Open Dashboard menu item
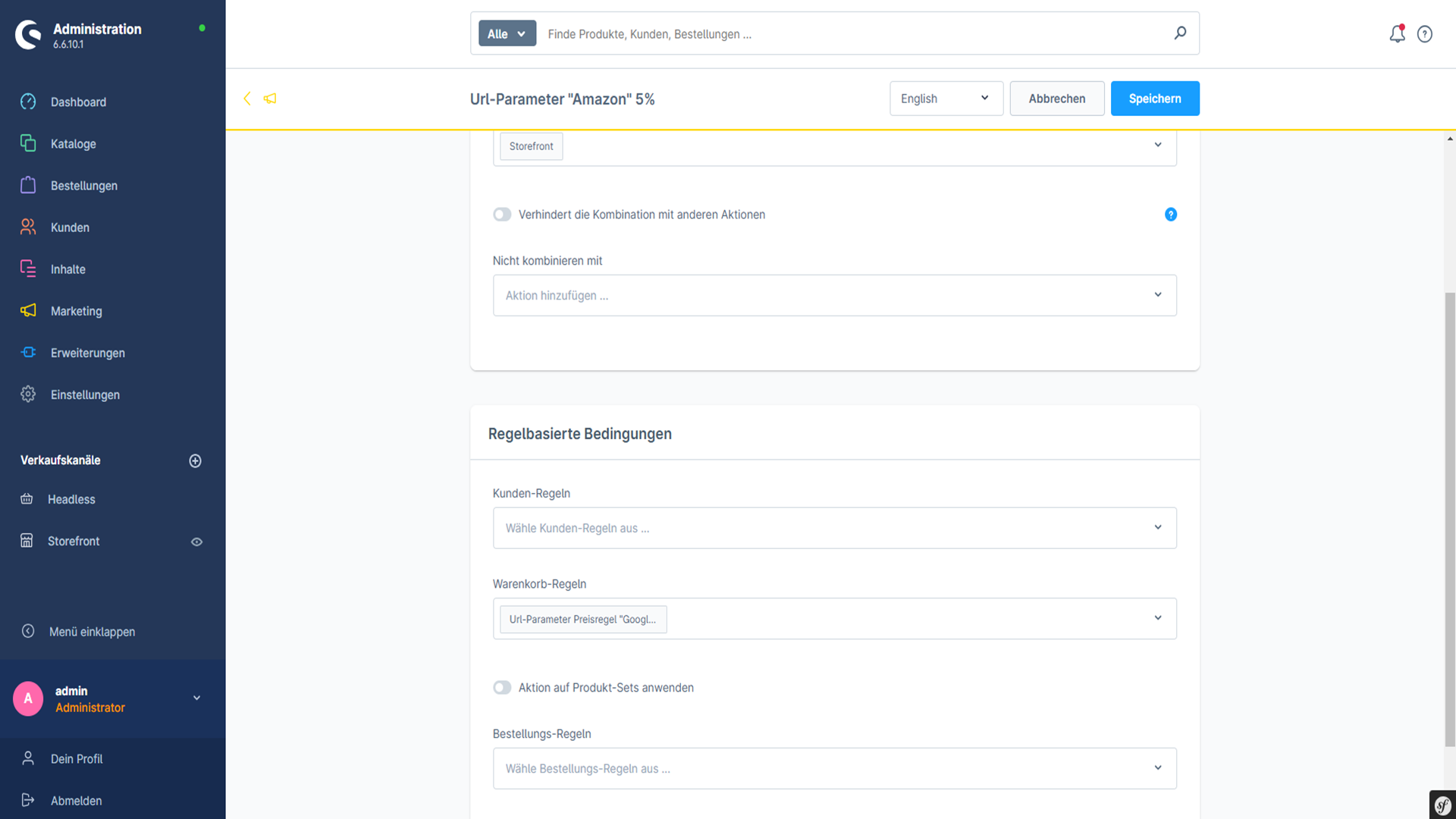1456x819 pixels. (78, 102)
